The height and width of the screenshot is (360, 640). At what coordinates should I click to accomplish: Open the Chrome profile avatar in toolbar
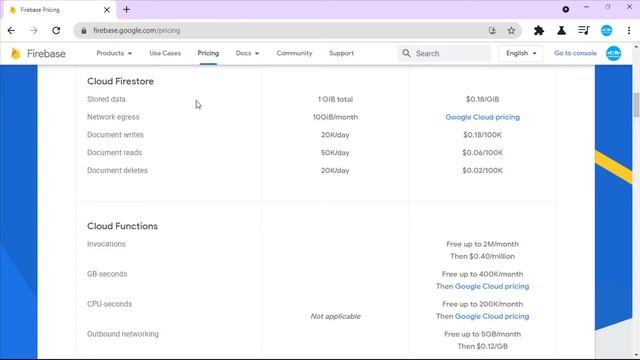(606, 31)
